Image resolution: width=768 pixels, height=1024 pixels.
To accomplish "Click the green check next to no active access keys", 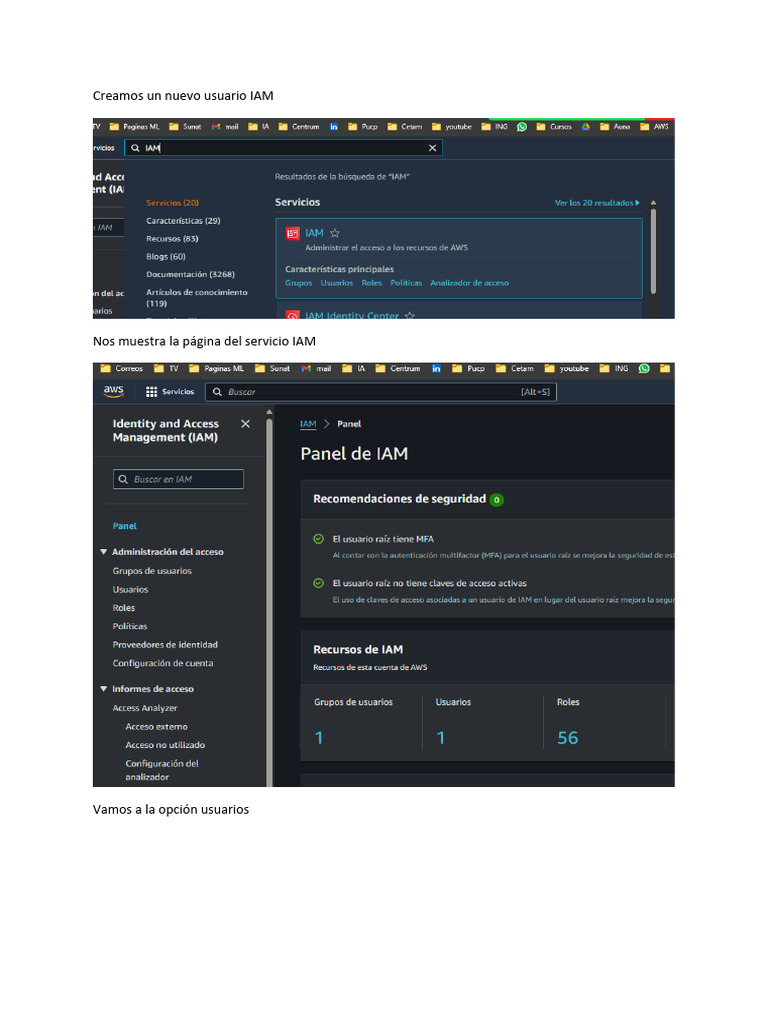I will tap(319, 583).
